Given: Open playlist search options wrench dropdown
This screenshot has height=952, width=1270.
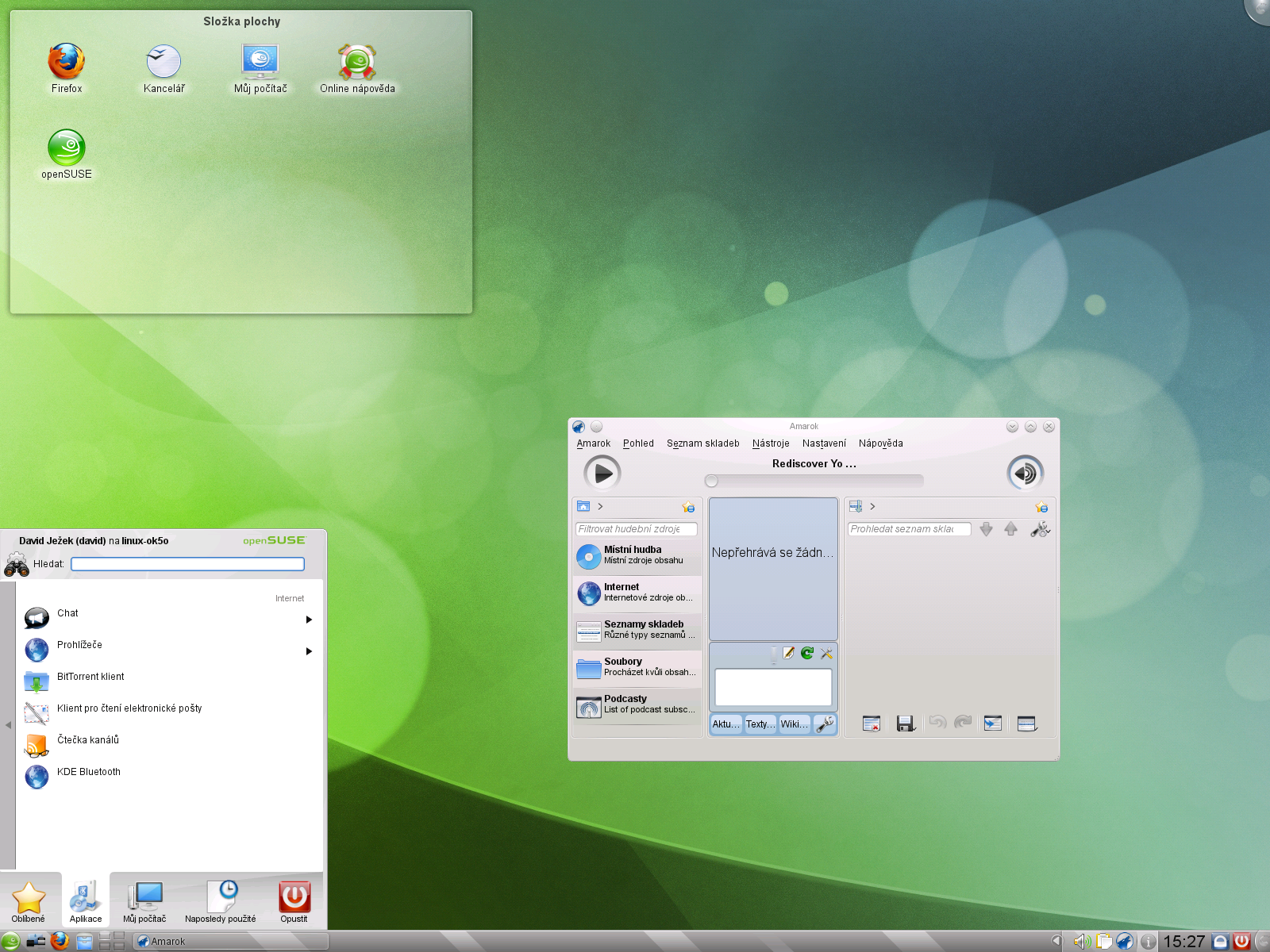Looking at the screenshot, I should (1040, 529).
